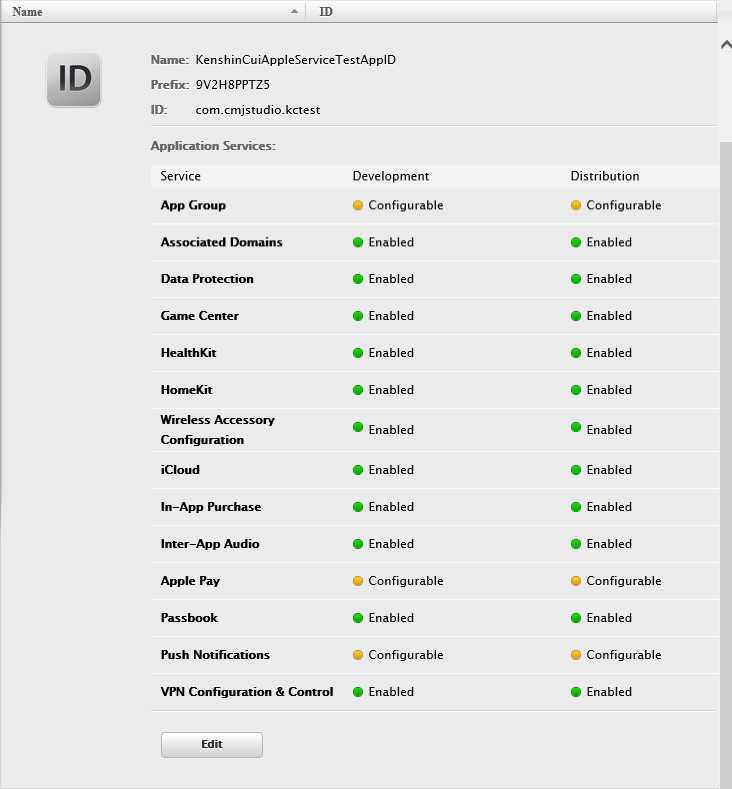Click the Associated Domains service label
732x789 pixels.
(221, 242)
